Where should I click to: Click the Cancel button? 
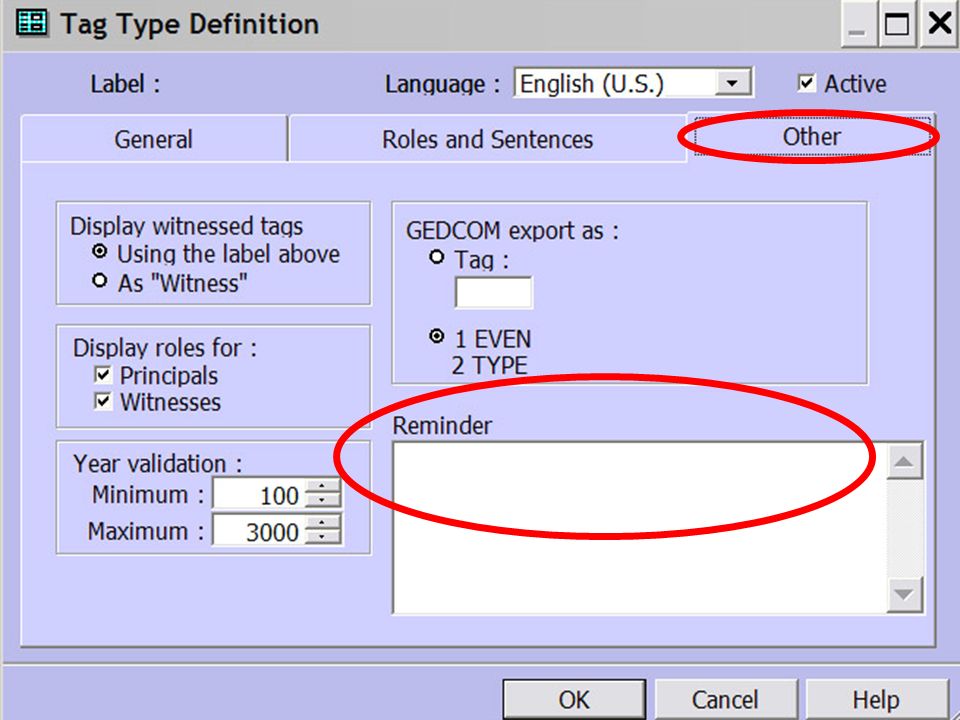click(x=725, y=699)
